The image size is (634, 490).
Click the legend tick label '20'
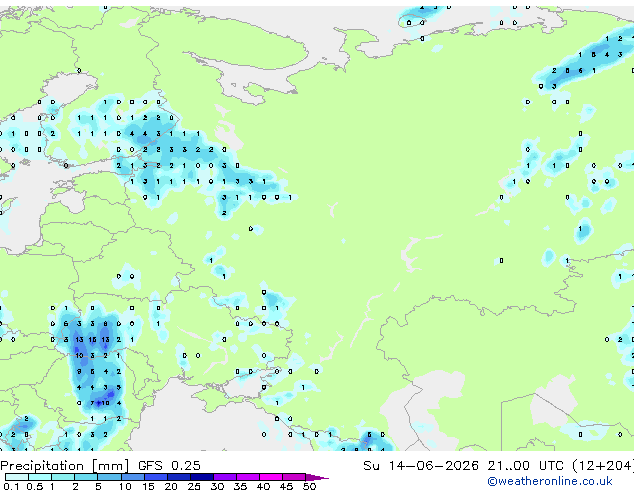(x=171, y=486)
